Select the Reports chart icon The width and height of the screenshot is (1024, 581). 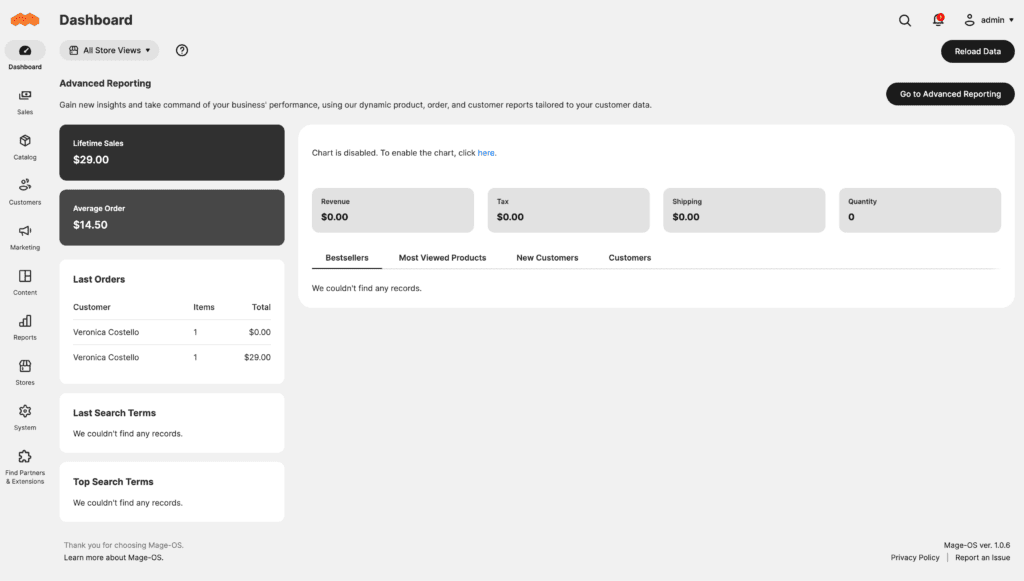click(25, 328)
